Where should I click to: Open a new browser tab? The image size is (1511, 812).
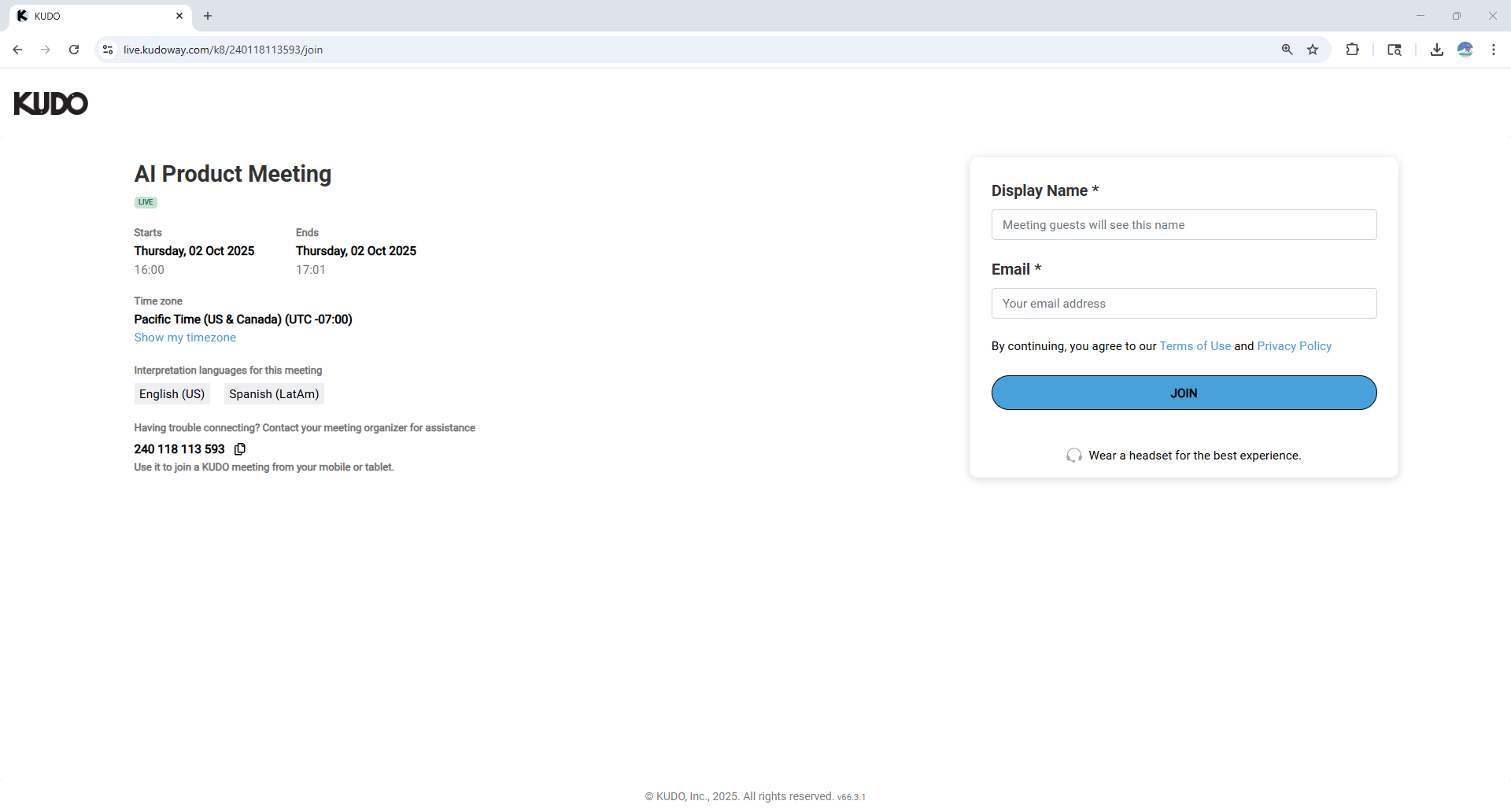point(208,16)
